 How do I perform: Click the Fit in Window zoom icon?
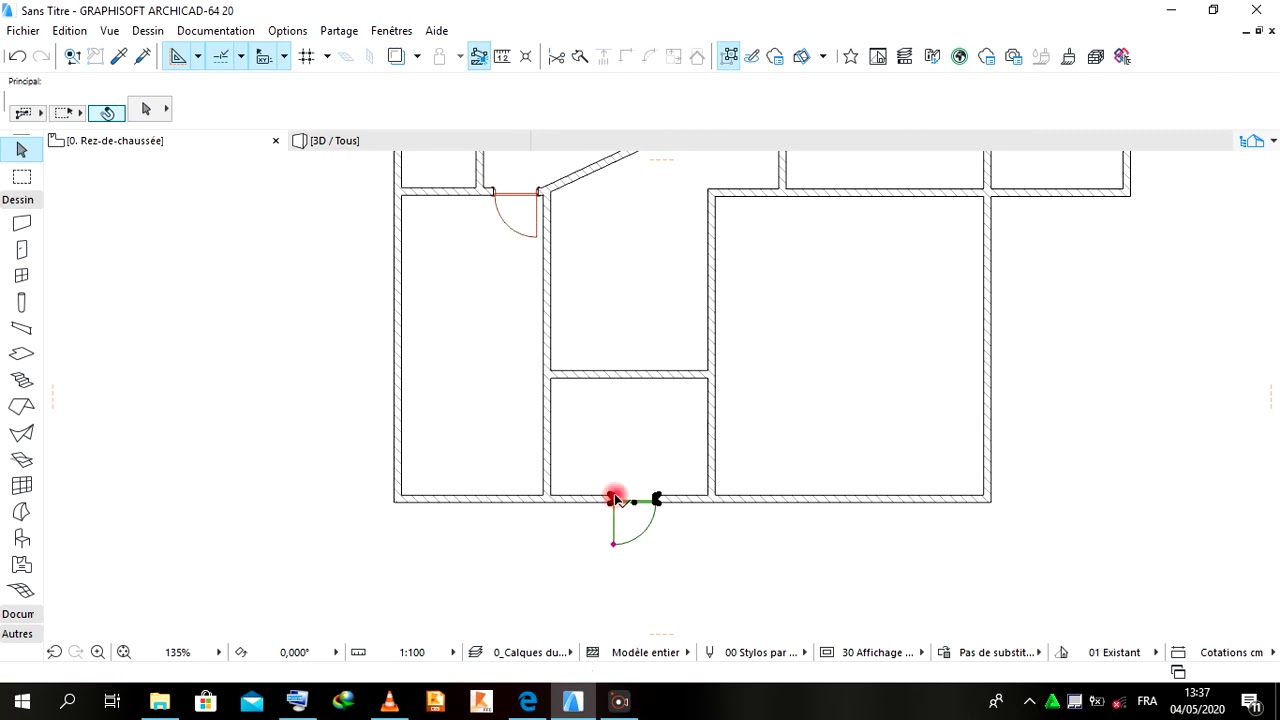pos(124,653)
